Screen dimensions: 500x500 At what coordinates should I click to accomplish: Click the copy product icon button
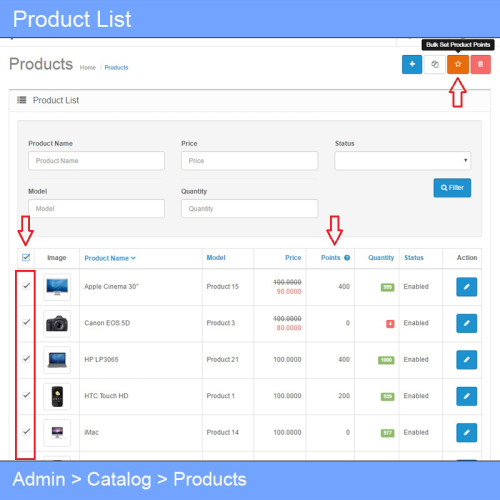click(x=435, y=64)
